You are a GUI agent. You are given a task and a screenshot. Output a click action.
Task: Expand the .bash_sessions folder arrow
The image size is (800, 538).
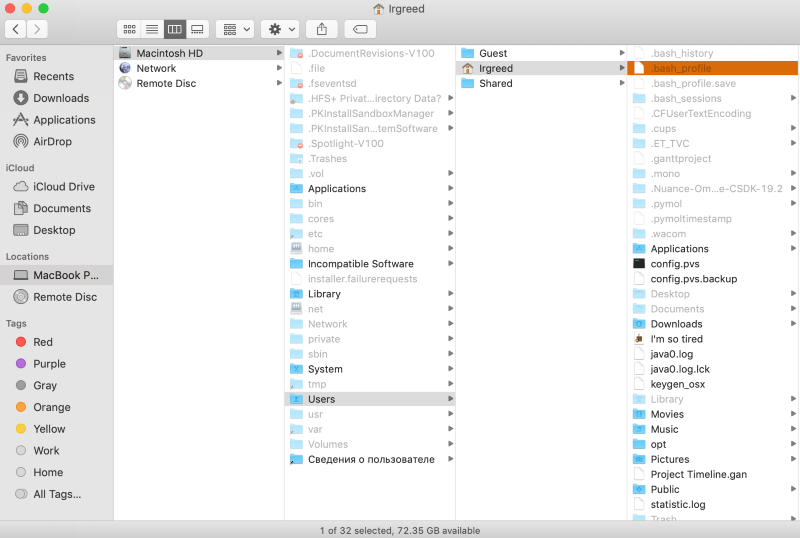click(x=793, y=98)
